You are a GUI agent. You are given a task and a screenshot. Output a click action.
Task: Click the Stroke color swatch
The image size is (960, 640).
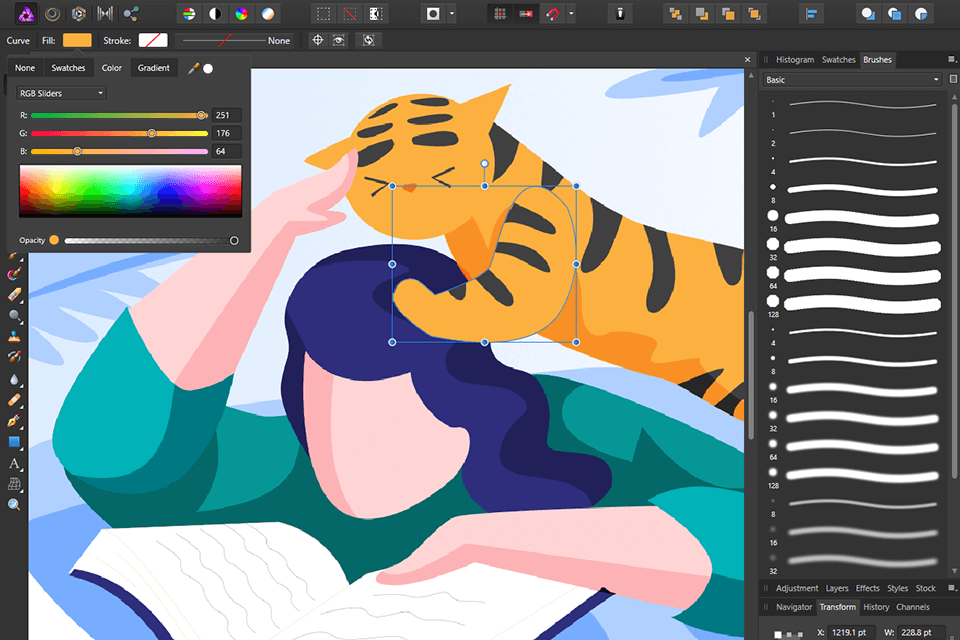point(153,40)
